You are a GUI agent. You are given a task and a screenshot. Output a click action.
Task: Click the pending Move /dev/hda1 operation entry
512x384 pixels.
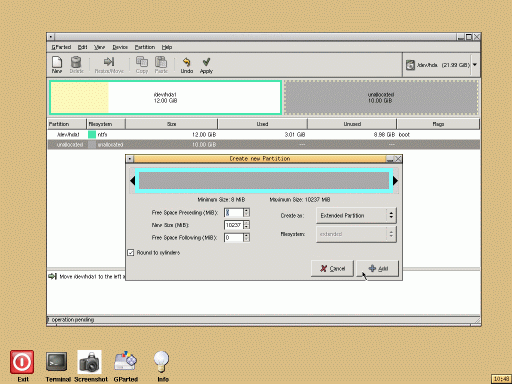tap(92, 277)
